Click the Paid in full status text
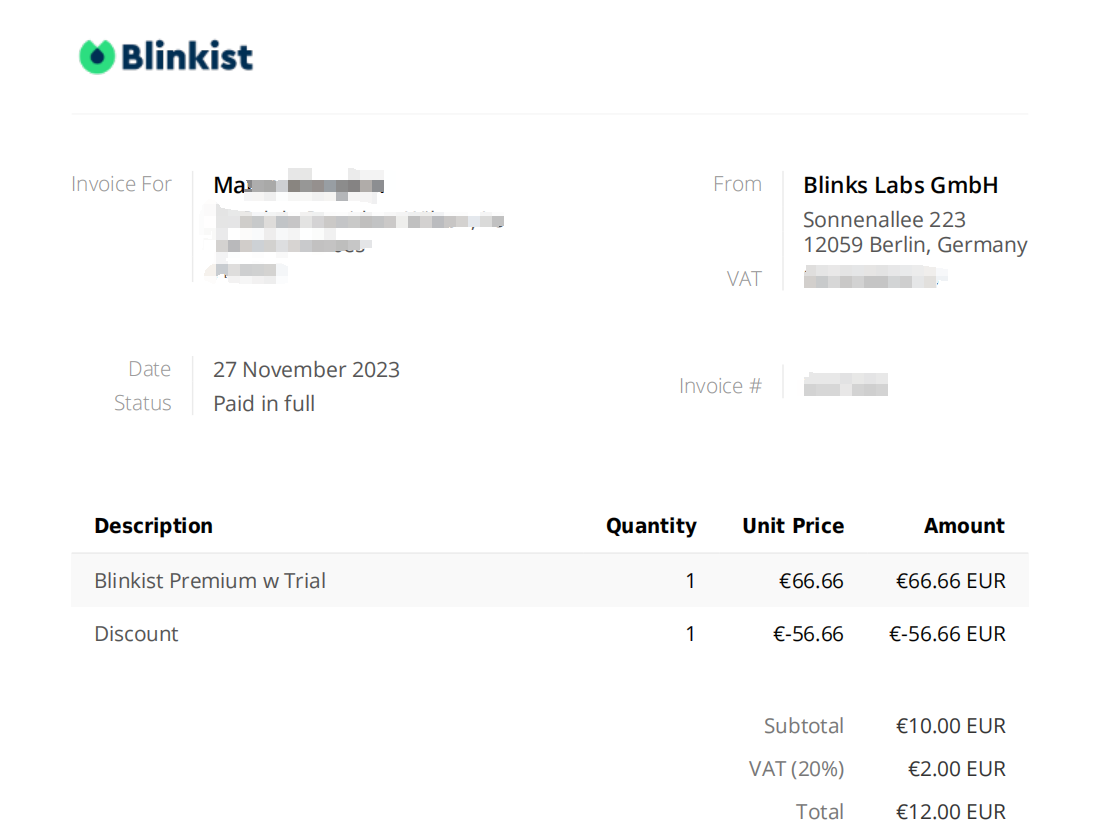The height and width of the screenshot is (838, 1100). [x=264, y=404]
